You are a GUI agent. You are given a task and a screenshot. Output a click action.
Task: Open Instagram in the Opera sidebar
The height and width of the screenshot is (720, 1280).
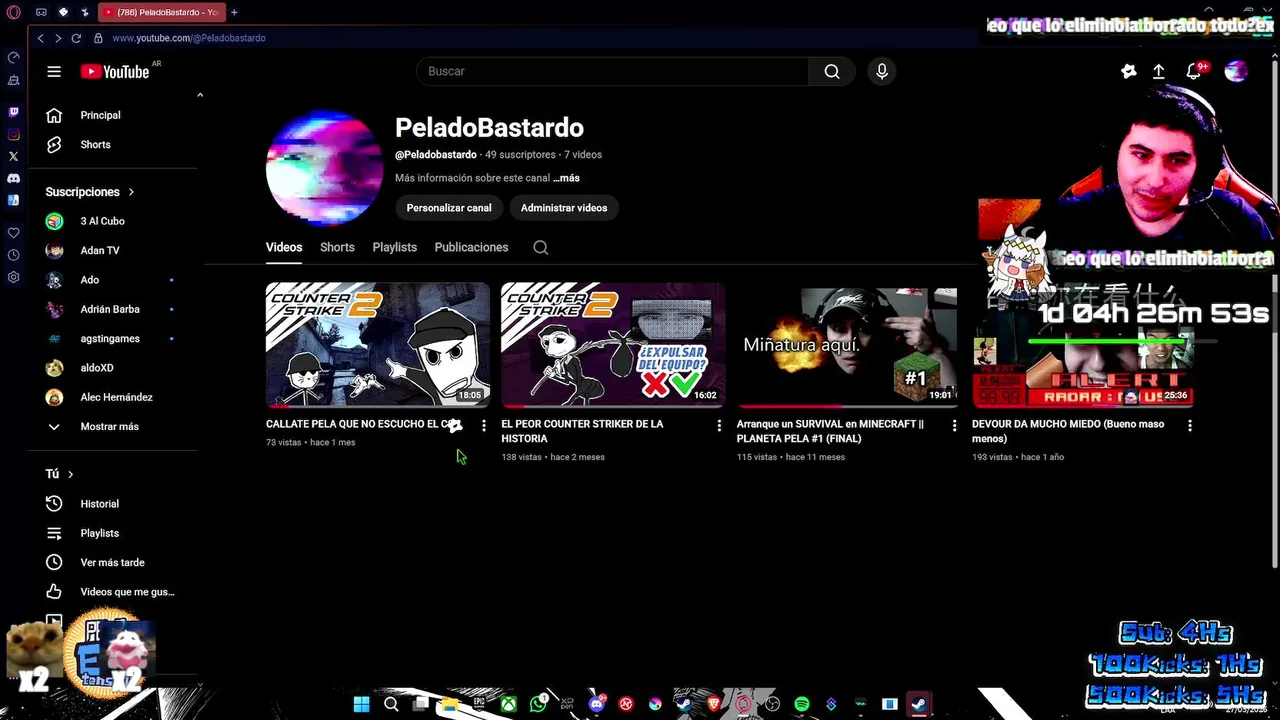click(13, 134)
